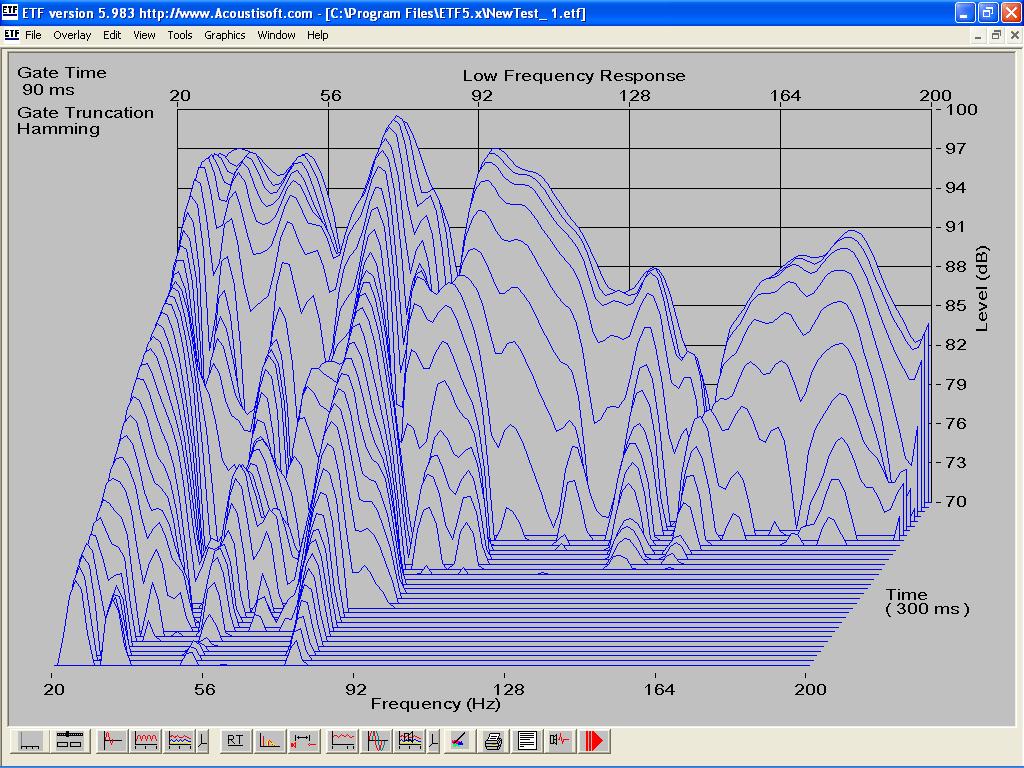
Task: Open the View menu
Action: pyautogui.click(x=144, y=35)
